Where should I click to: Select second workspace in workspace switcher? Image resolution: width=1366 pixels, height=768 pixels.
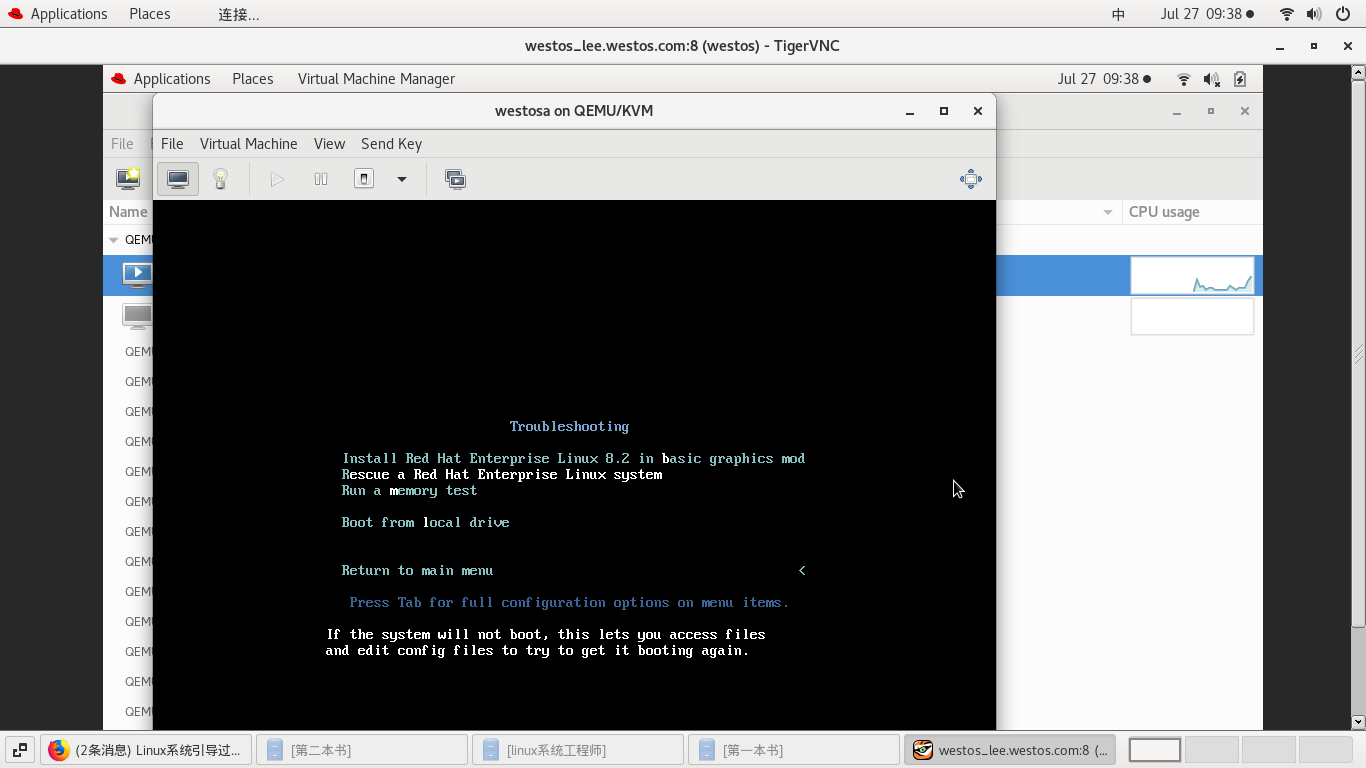coord(1212,750)
